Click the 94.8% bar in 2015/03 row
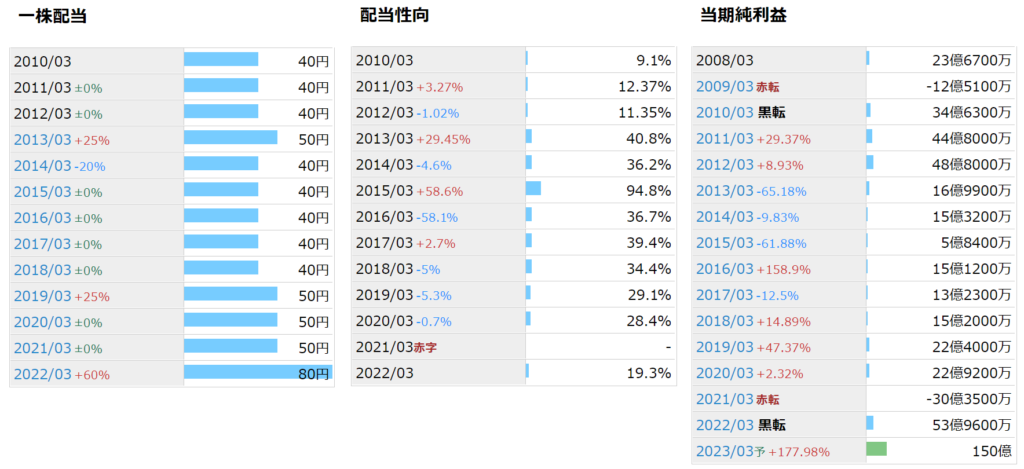The height and width of the screenshot is (469, 1024). click(x=534, y=188)
